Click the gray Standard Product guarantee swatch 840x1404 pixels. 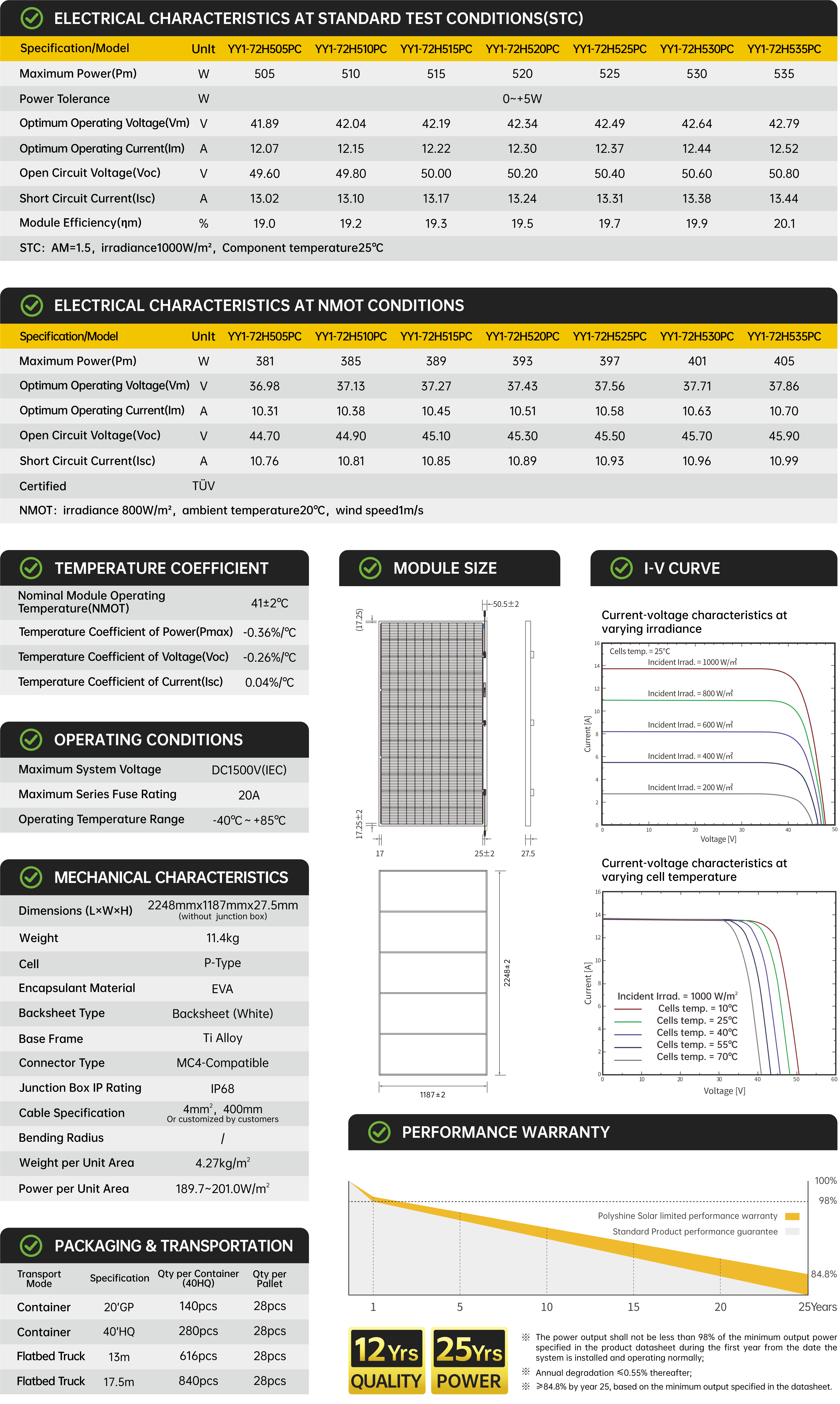tap(792, 1232)
